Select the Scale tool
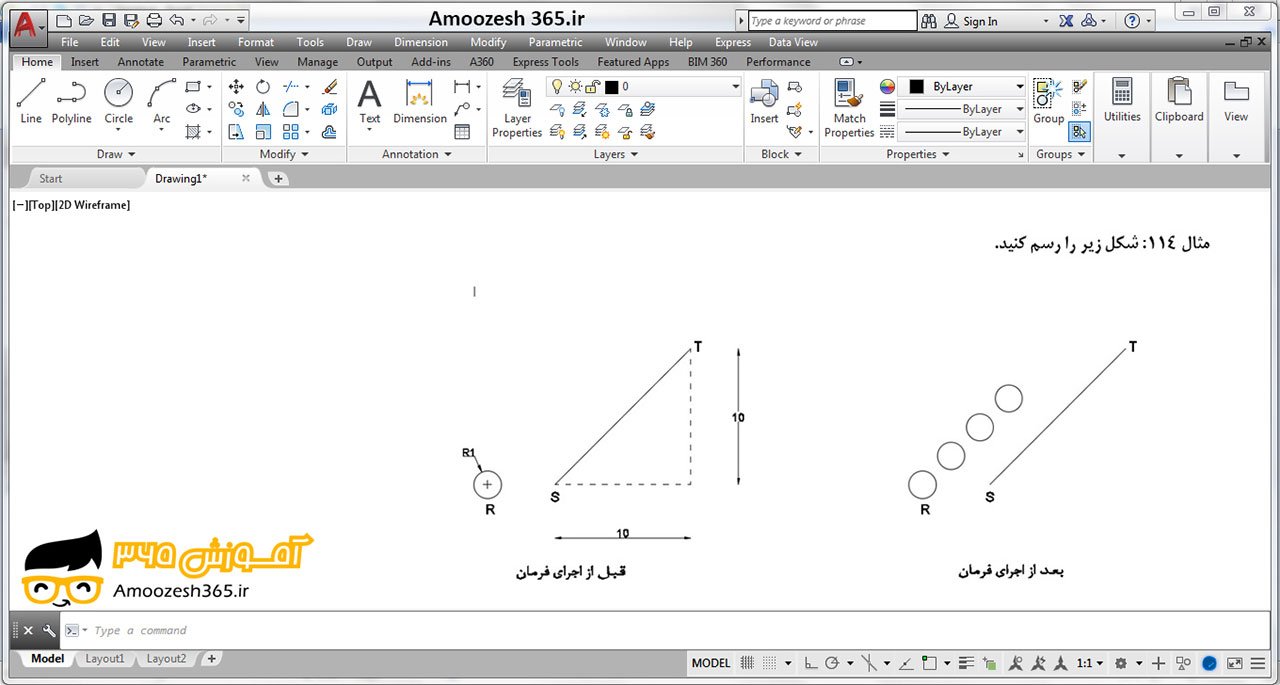 pyautogui.click(x=263, y=131)
